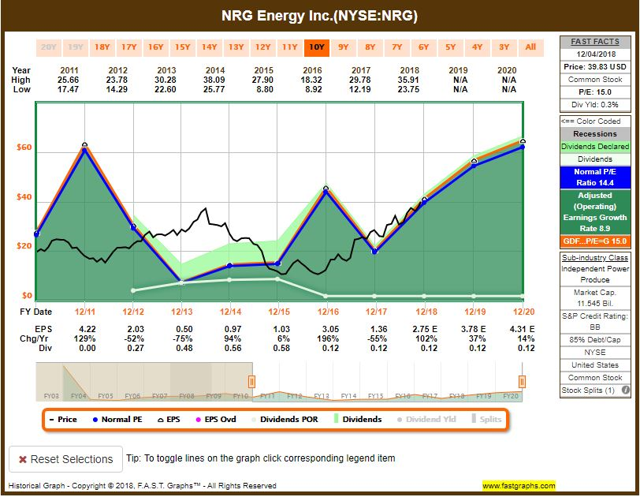This screenshot has height=497, width=640.
Task: Click the left range slider handle
Action: tap(251, 382)
